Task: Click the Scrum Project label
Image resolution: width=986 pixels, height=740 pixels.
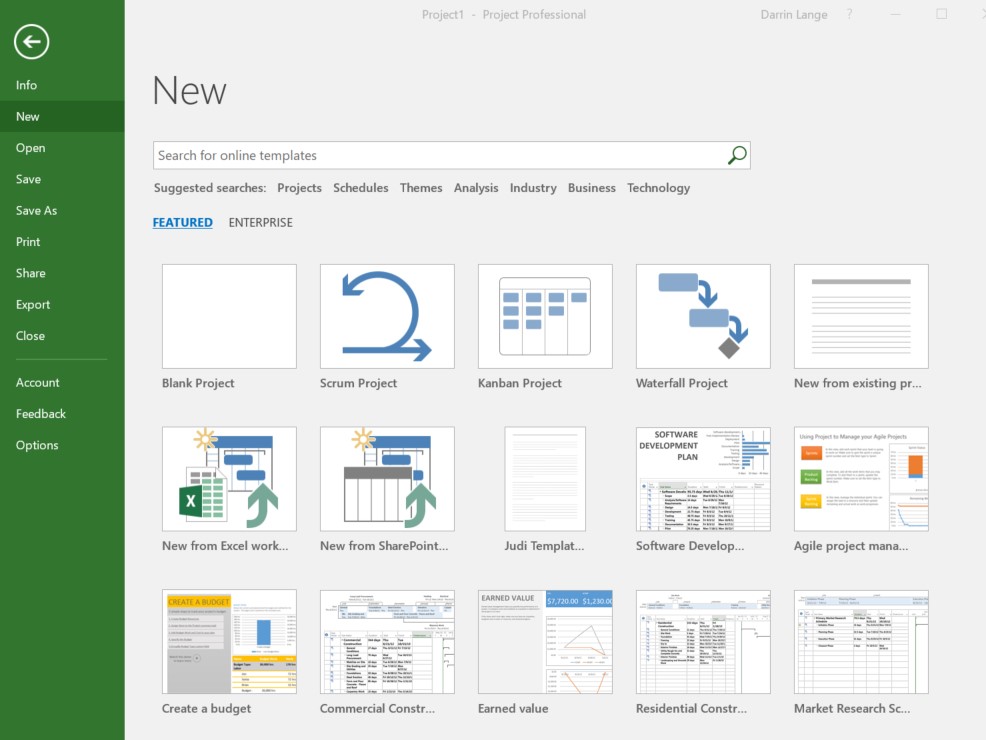Action: pyautogui.click(x=358, y=383)
